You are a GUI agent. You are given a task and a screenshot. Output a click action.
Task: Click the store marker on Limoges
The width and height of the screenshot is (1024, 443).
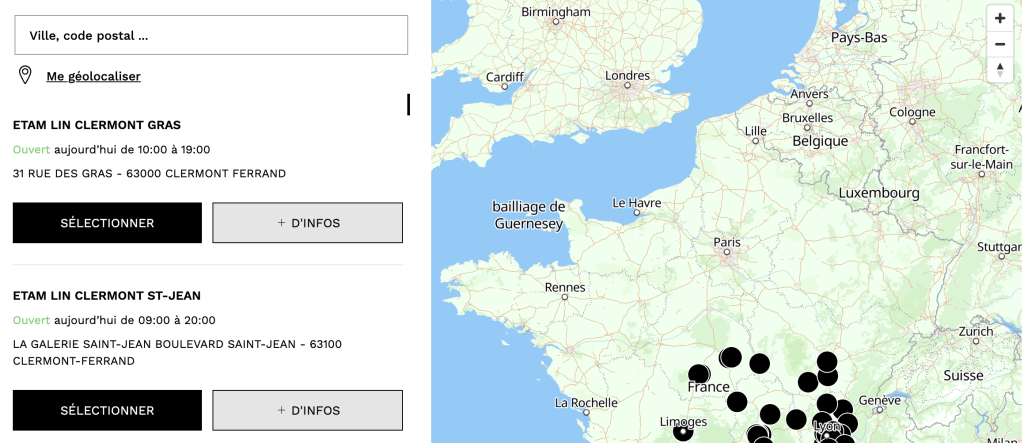[x=683, y=431]
